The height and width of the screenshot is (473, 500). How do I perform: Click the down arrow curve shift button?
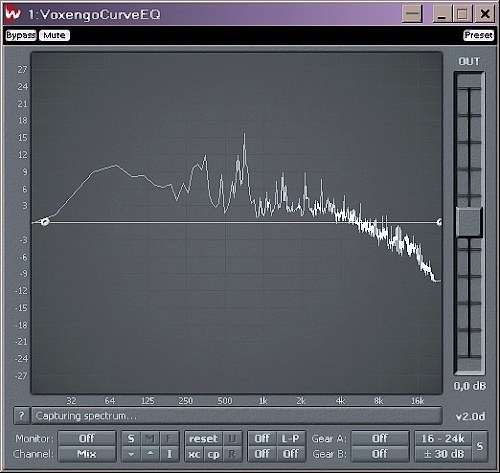click(x=131, y=454)
